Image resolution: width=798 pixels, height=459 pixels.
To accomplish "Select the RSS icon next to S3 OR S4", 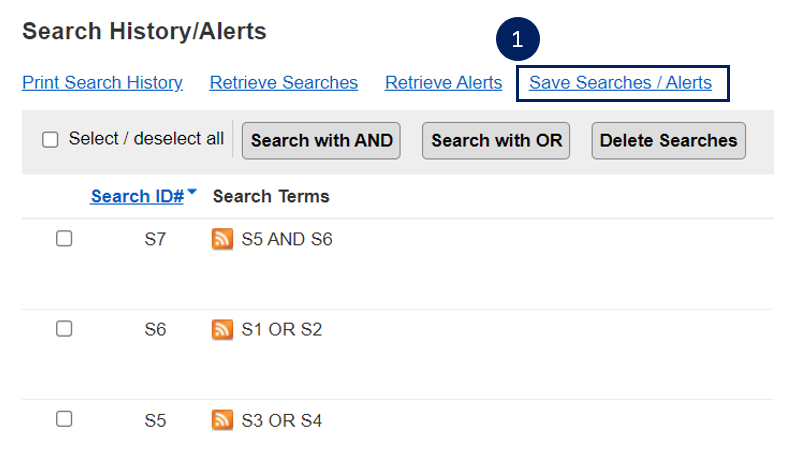I will point(222,420).
